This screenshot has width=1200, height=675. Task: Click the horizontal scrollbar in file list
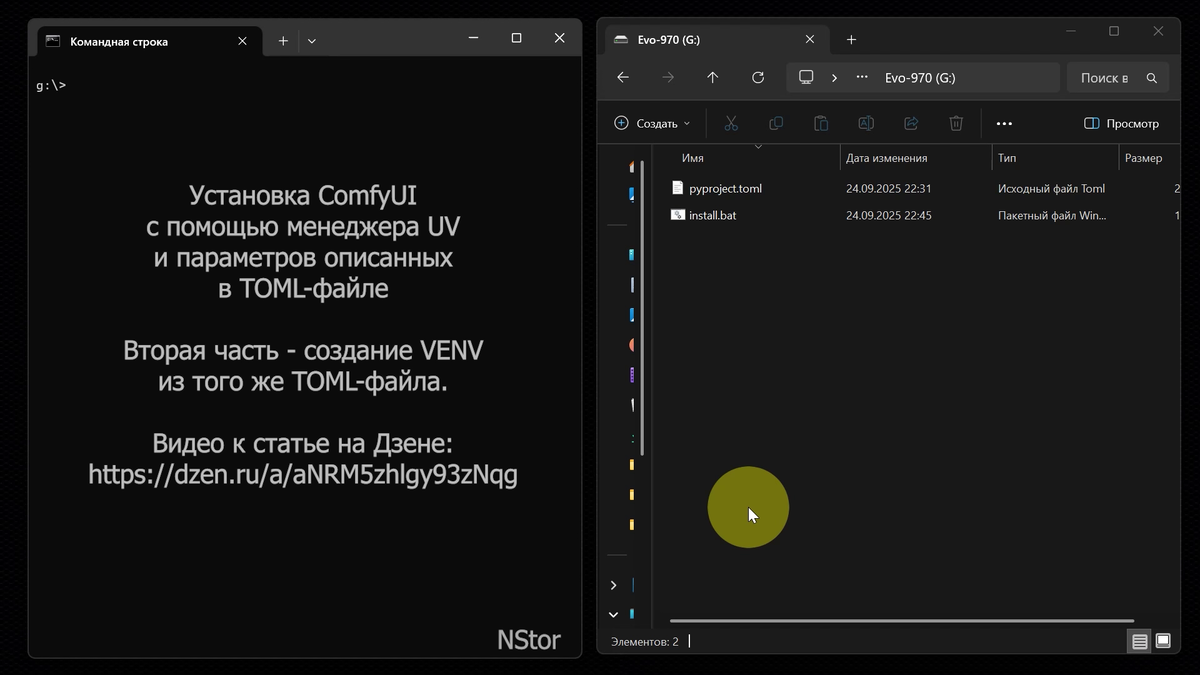pos(901,621)
